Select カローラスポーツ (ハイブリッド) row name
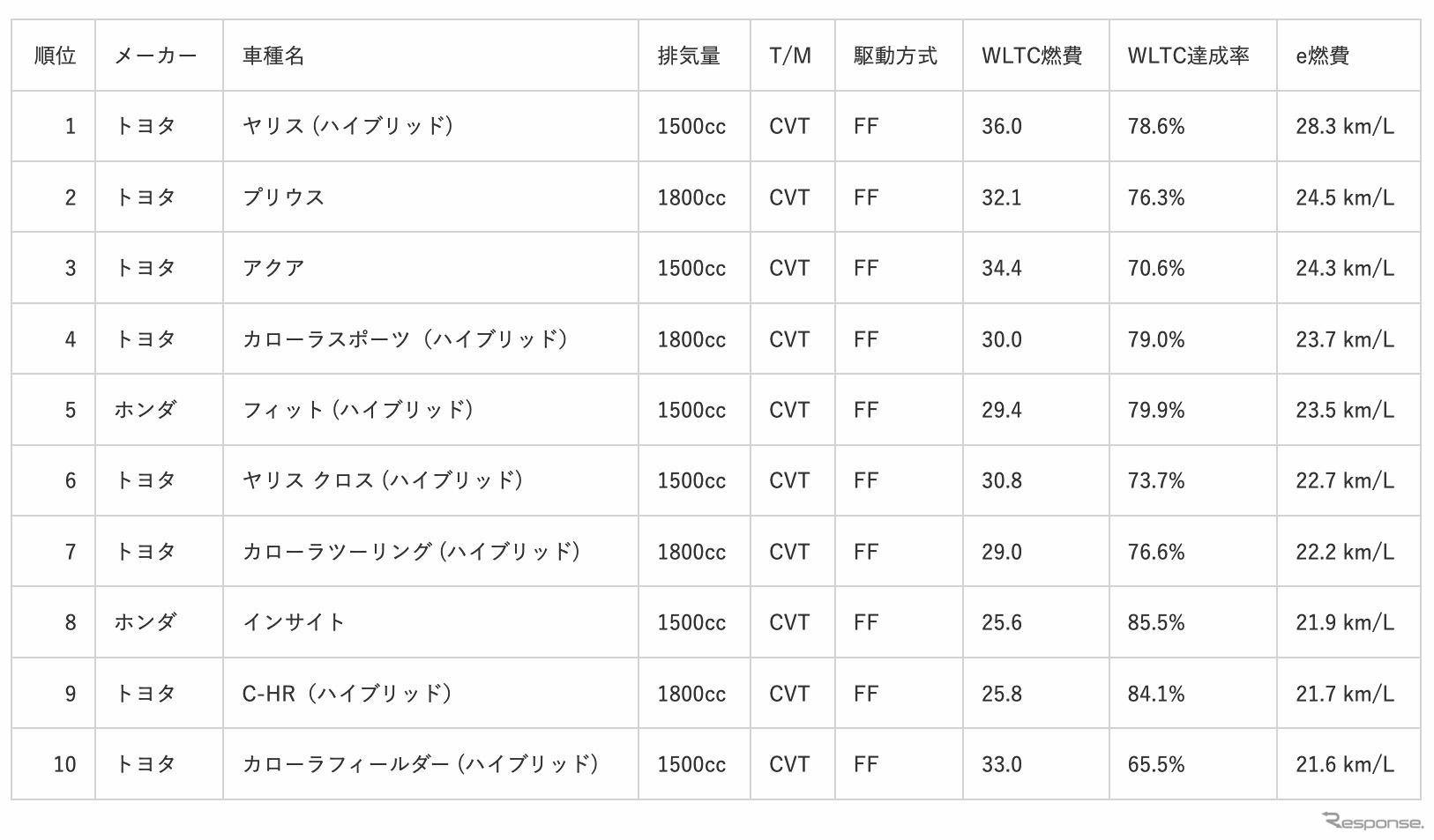The height and width of the screenshot is (840, 1434). 405,339
